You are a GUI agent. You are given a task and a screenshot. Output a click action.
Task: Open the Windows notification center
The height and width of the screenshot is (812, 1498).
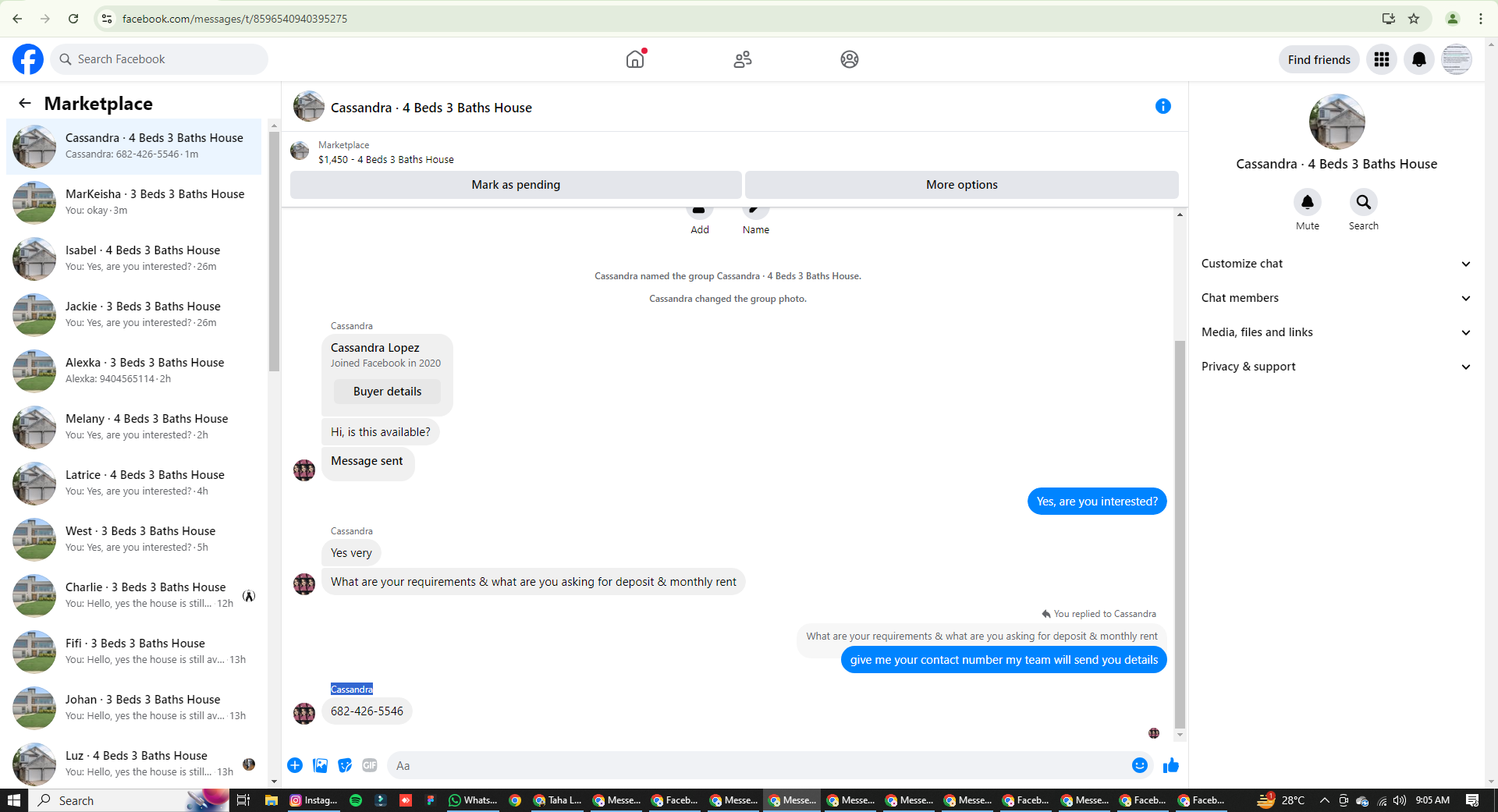pyautogui.click(x=1472, y=800)
